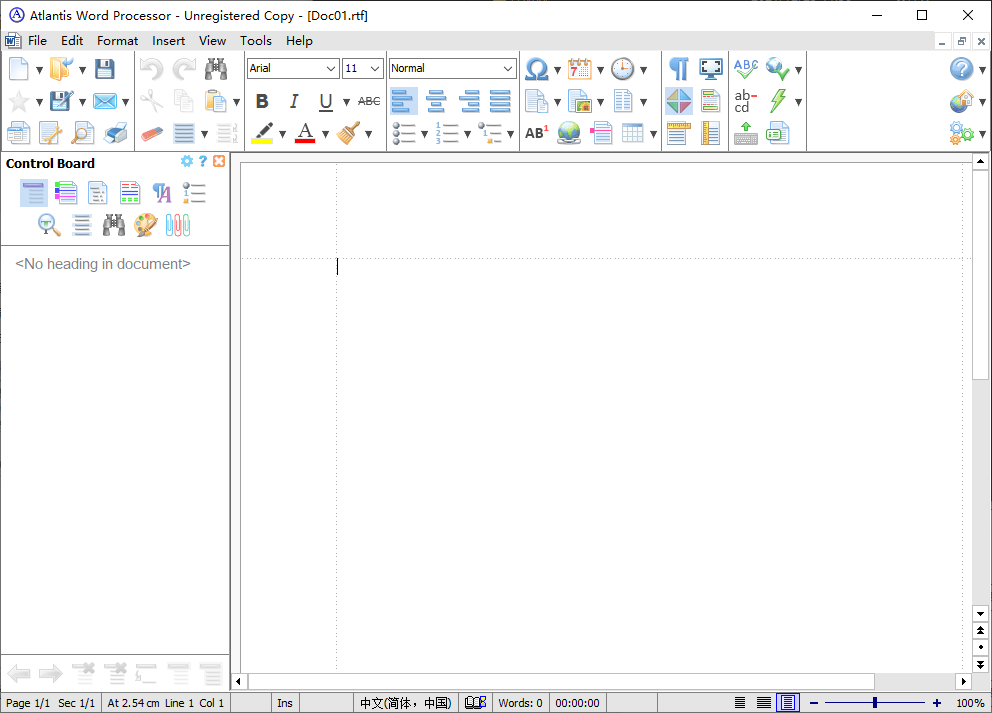Expand the font size dropdown showing 11

[x=375, y=68]
